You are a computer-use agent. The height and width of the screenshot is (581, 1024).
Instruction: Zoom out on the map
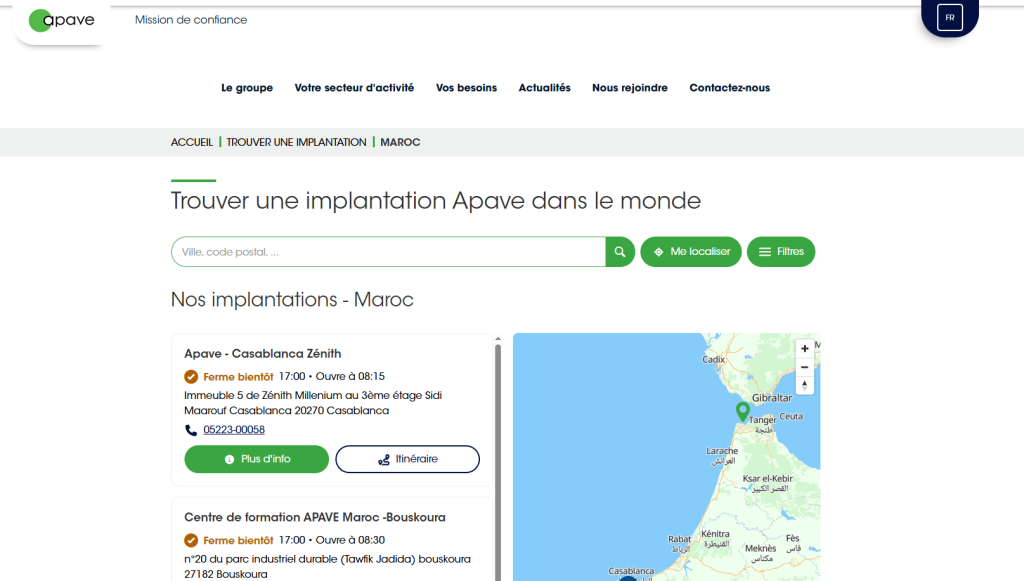point(804,367)
